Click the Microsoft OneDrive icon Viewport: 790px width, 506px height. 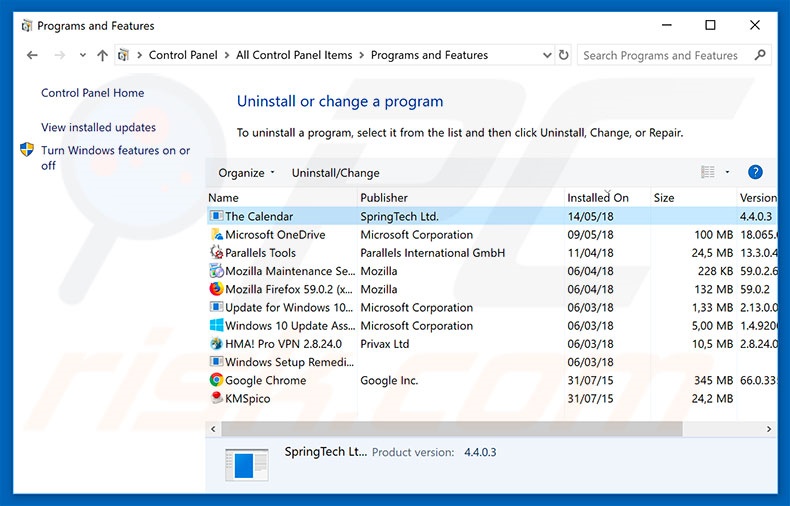click(216, 234)
